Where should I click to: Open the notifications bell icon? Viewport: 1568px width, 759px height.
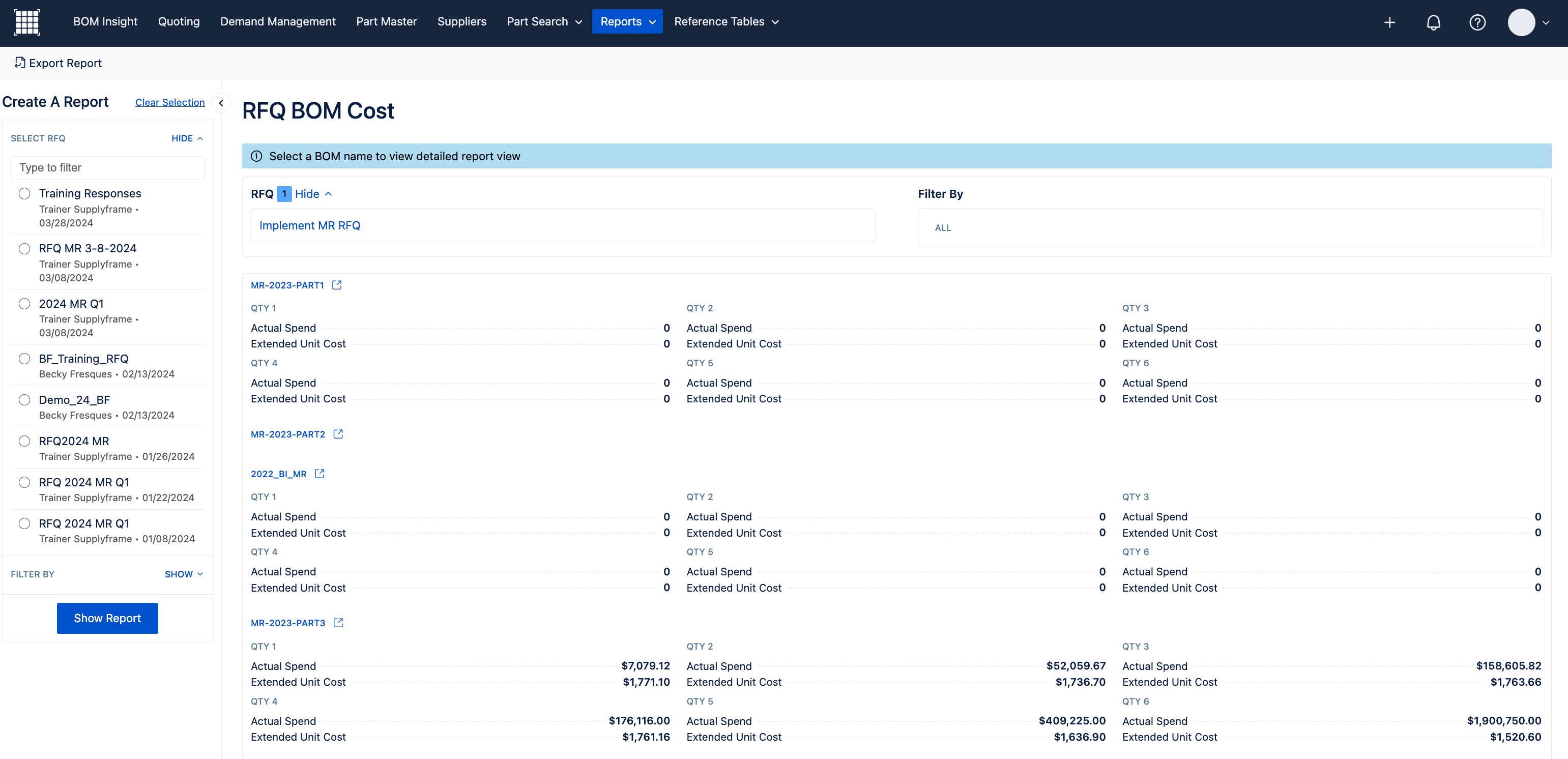[1434, 22]
